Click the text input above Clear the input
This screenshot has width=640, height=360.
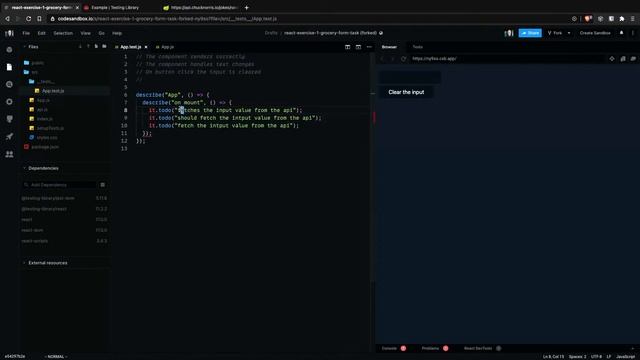pos(410,77)
